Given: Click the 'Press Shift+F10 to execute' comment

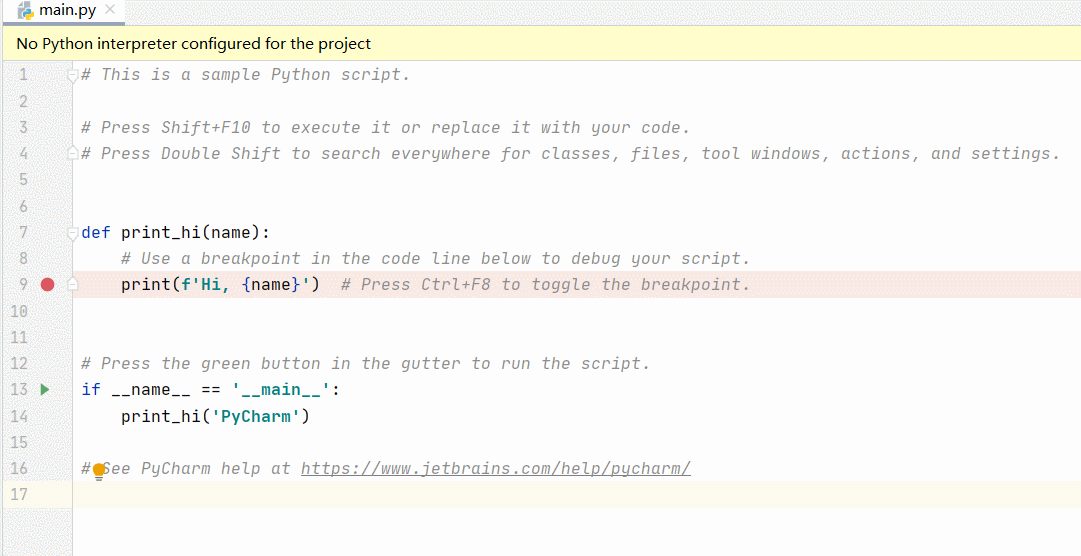Looking at the screenshot, I should pos(385,128).
